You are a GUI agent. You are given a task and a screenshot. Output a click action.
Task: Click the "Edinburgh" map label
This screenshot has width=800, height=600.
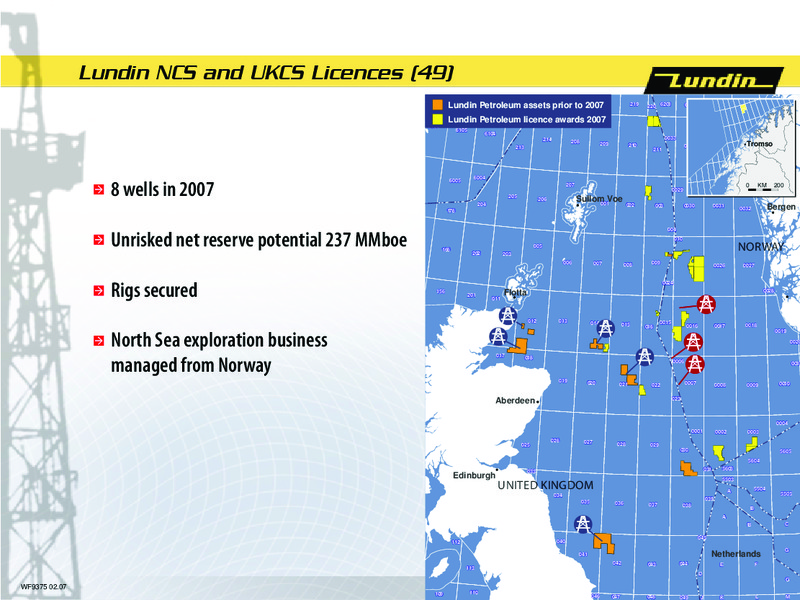coord(474,475)
